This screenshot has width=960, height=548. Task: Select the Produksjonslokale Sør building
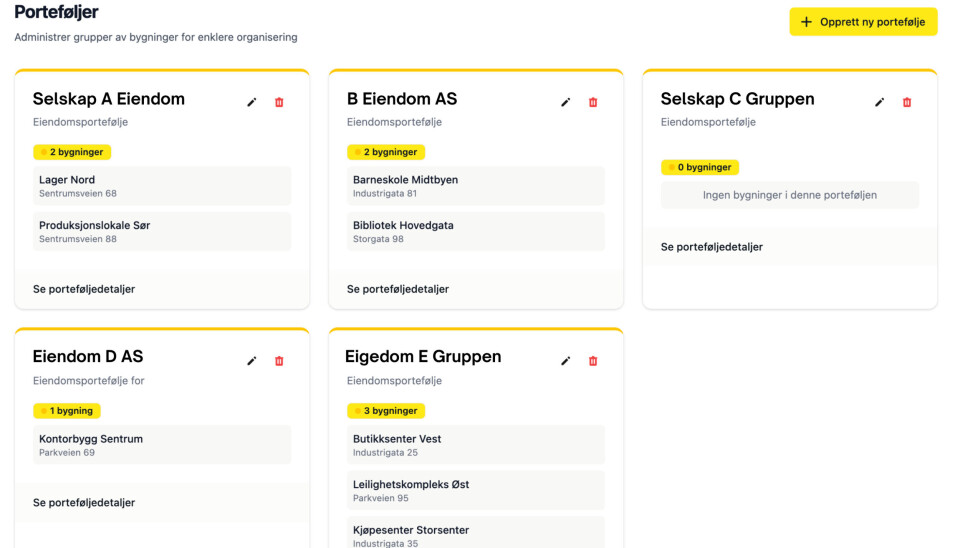(162, 231)
